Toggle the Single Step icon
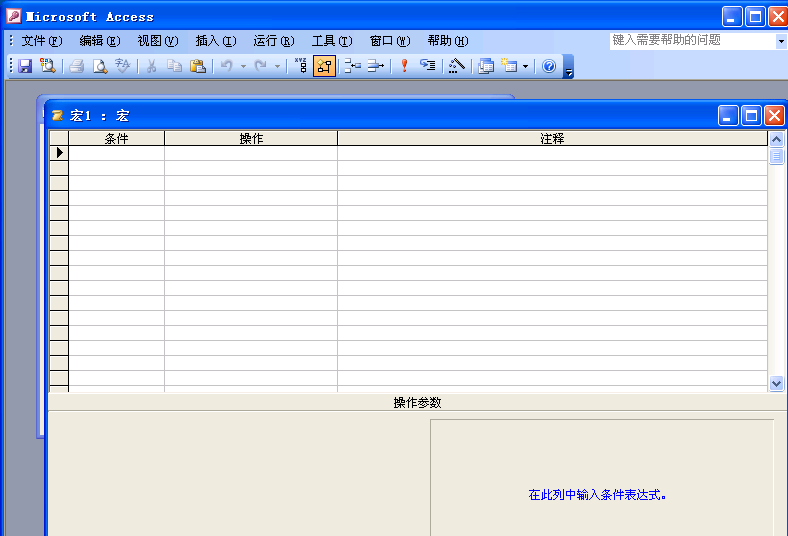The height and width of the screenshot is (536, 788). pos(428,66)
